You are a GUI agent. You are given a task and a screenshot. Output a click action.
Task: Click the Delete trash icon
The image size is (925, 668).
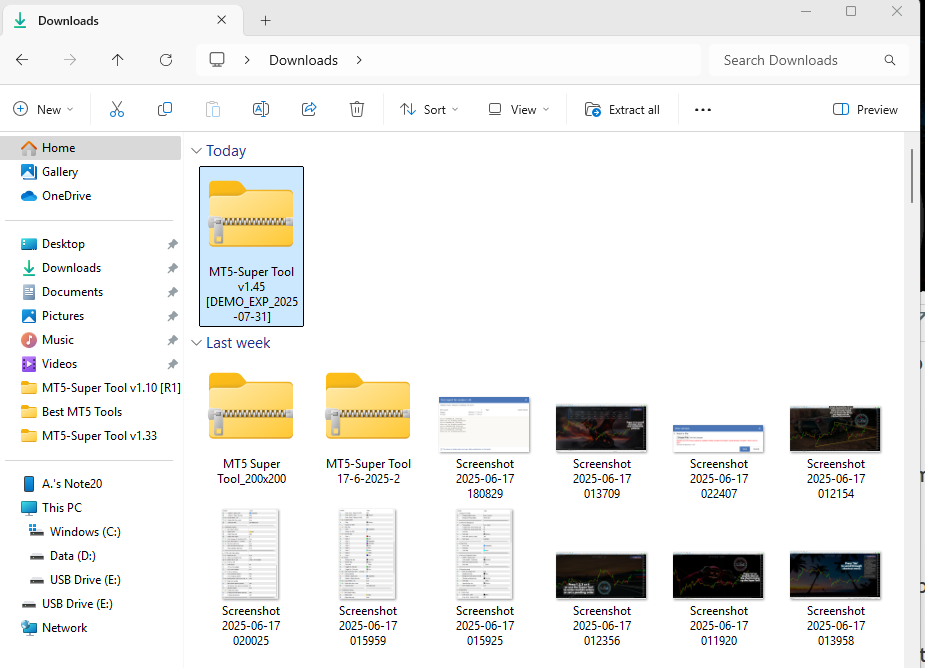(x=357, y=110)
